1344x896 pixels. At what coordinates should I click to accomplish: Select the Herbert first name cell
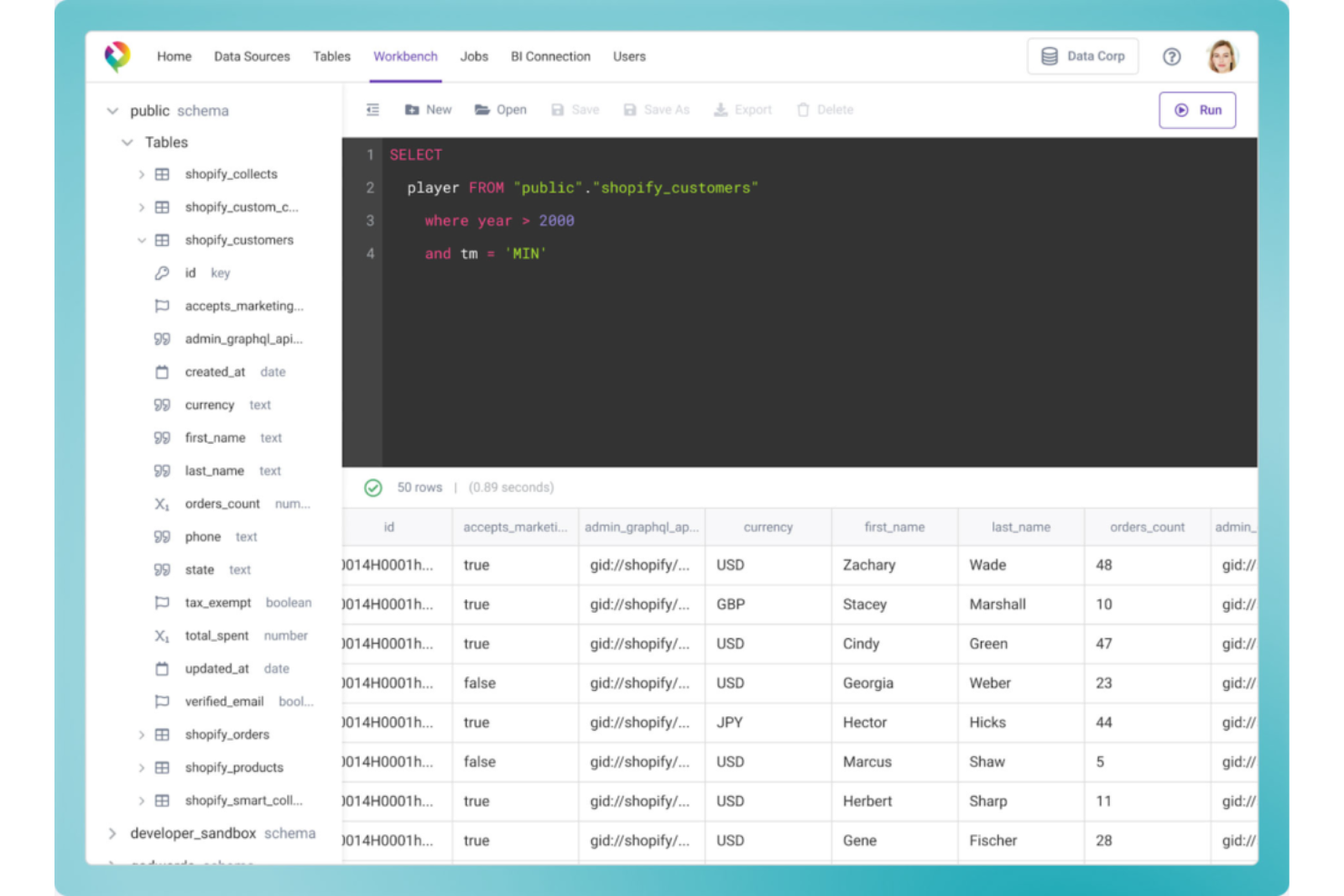click(894, 802)
